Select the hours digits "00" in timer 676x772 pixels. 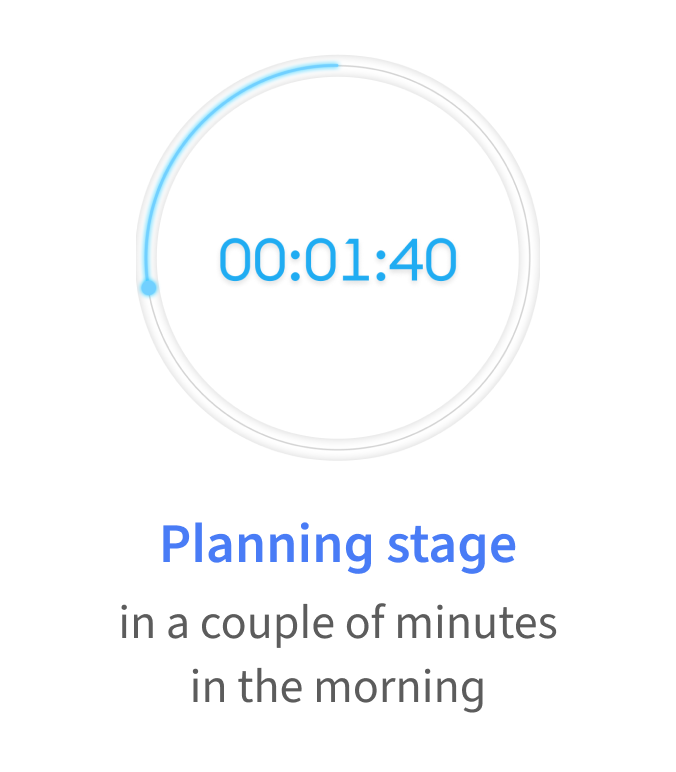tap(252, 259)
